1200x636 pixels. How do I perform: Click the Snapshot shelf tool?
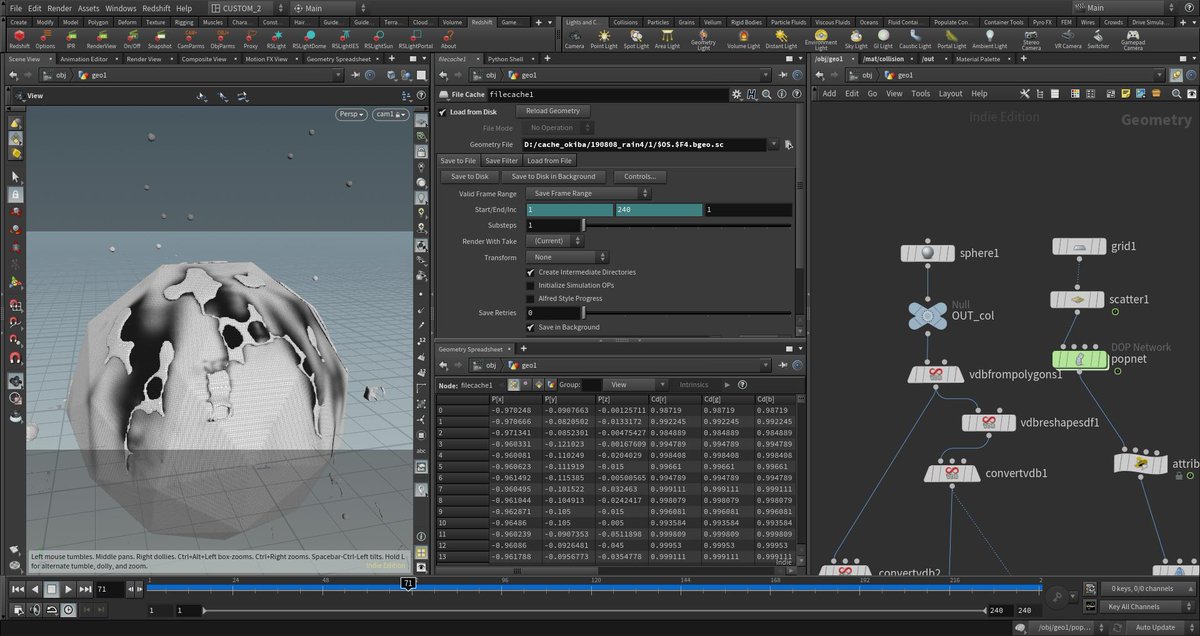[159, 37]
